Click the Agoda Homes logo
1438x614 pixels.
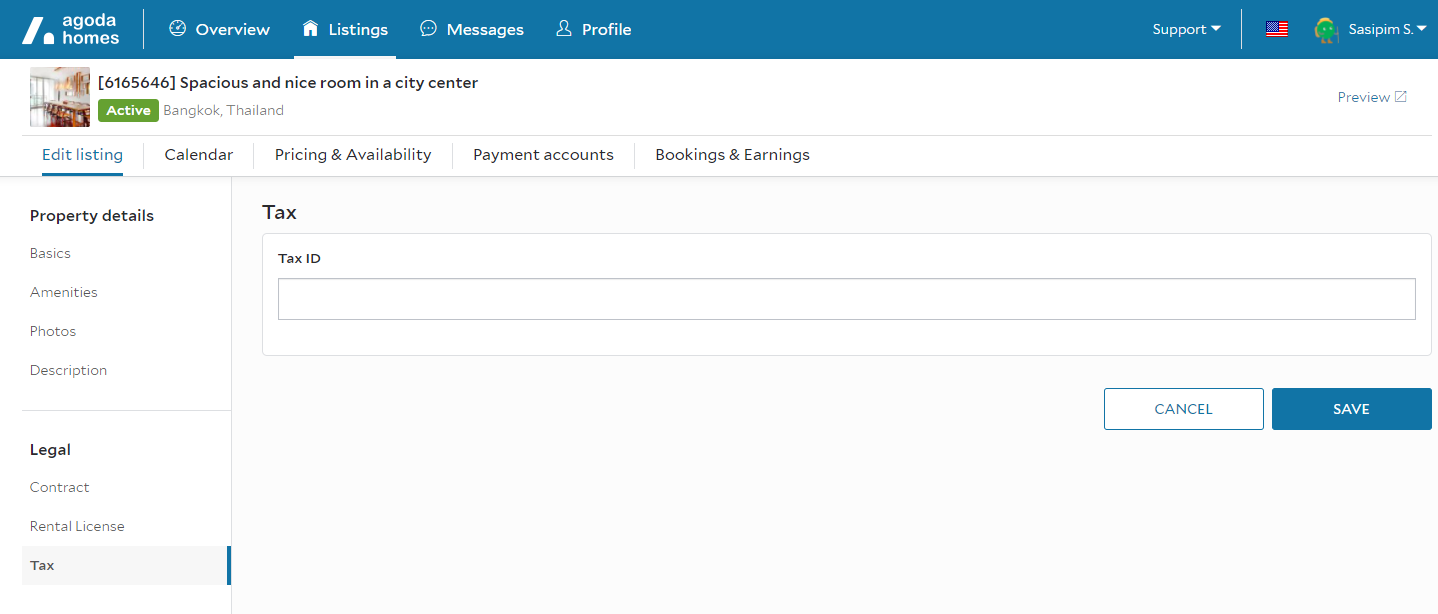click(70, 30)
